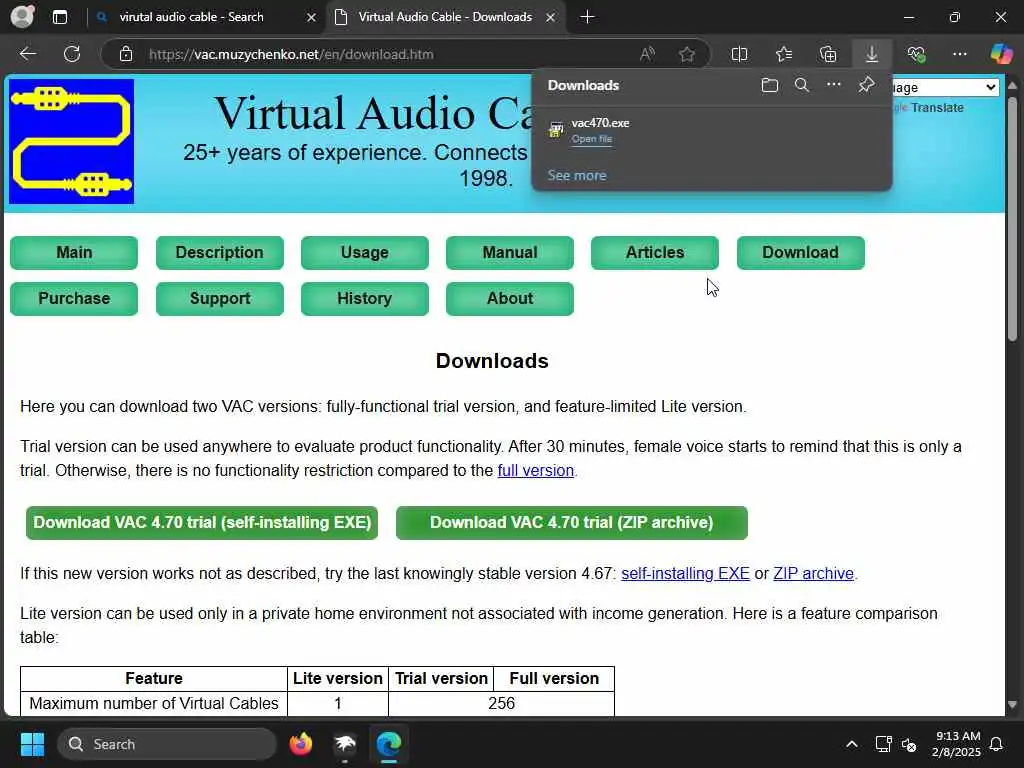Toggle the Downloads toolbar icon
Screen dimensions: 1024x768
[x=872, y=54]
